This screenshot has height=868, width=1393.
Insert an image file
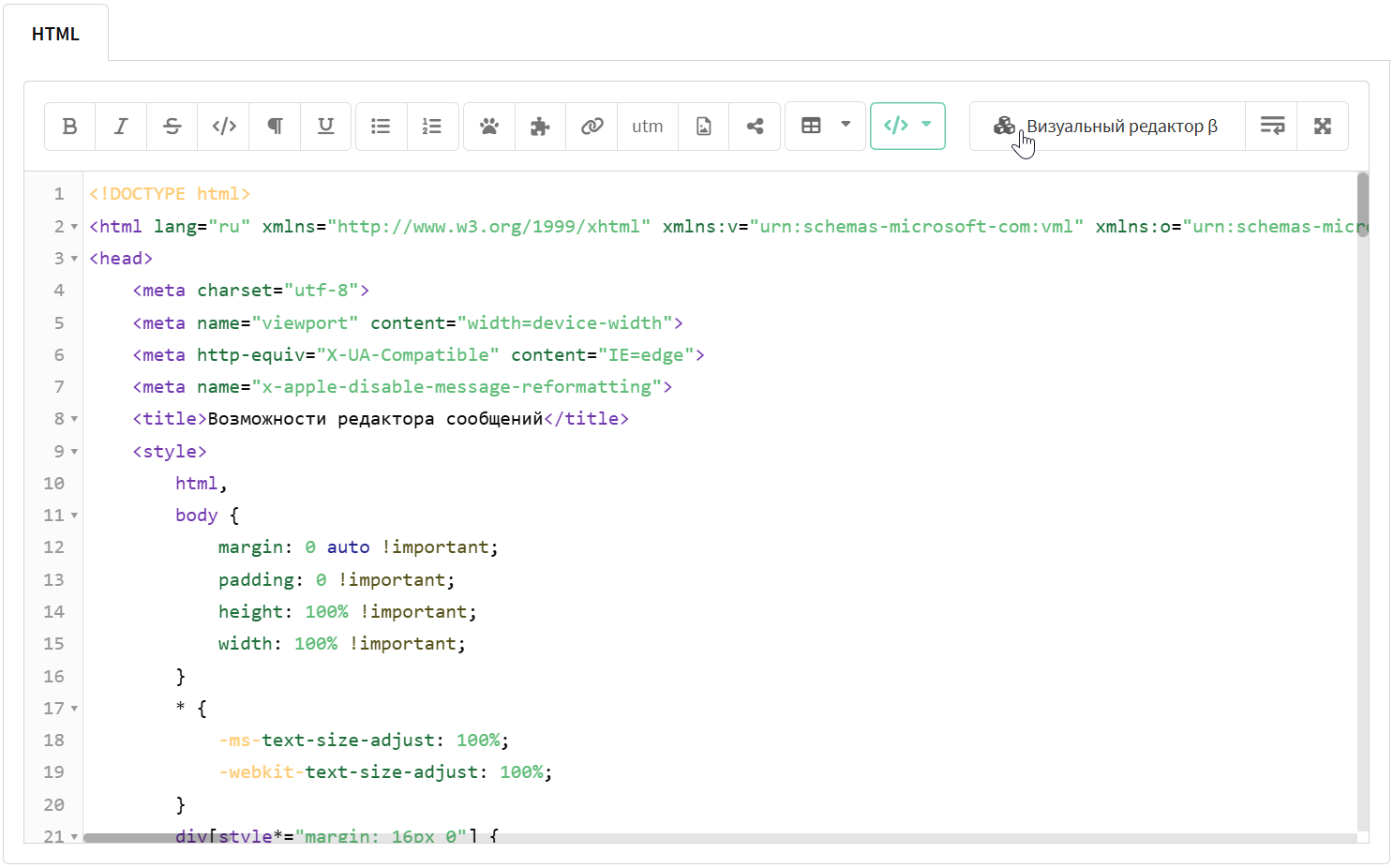coord(703,127)
